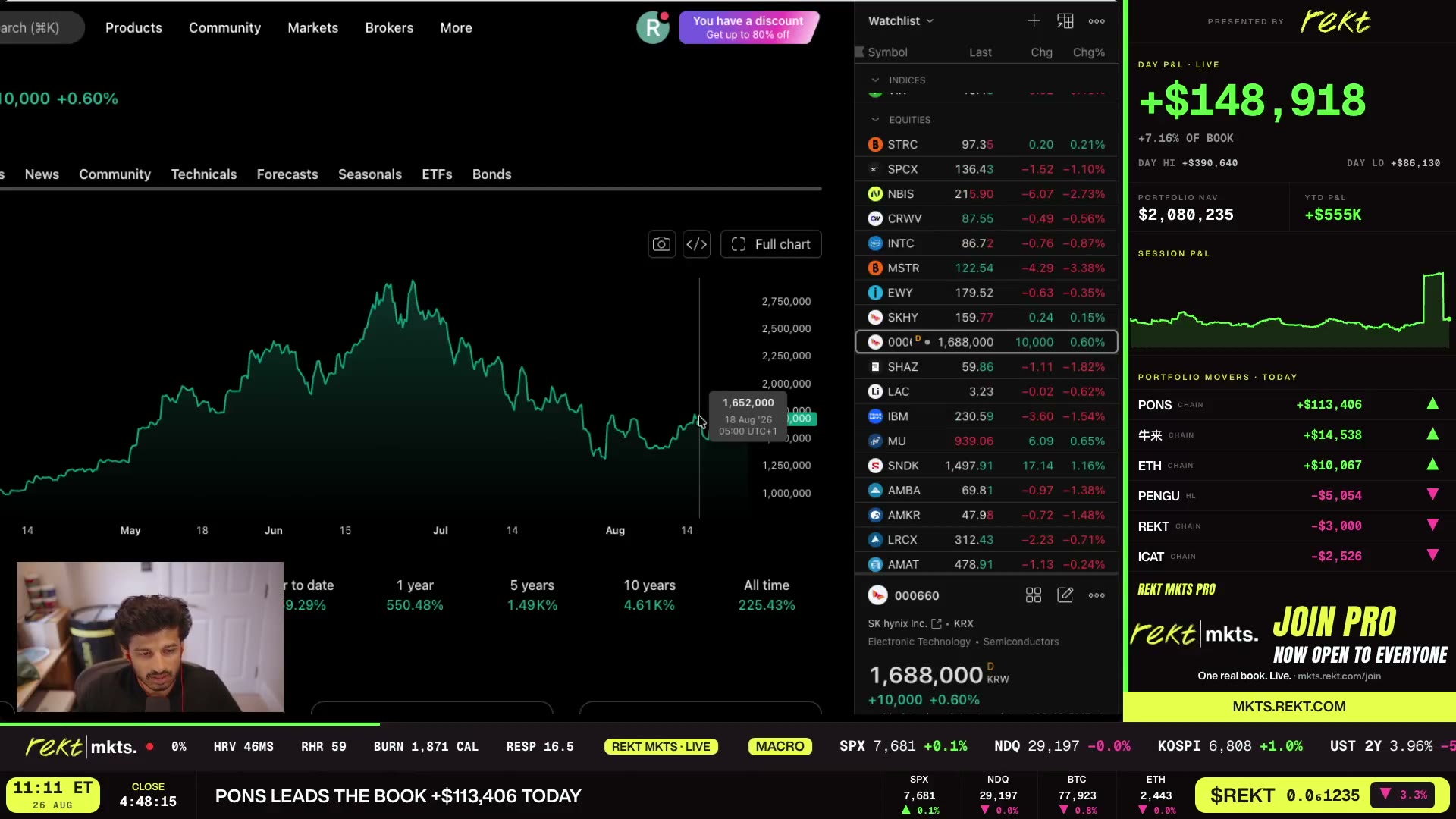Open the News tab
This screenshot has width=1456, height=819.
click(x=42, y=174)
